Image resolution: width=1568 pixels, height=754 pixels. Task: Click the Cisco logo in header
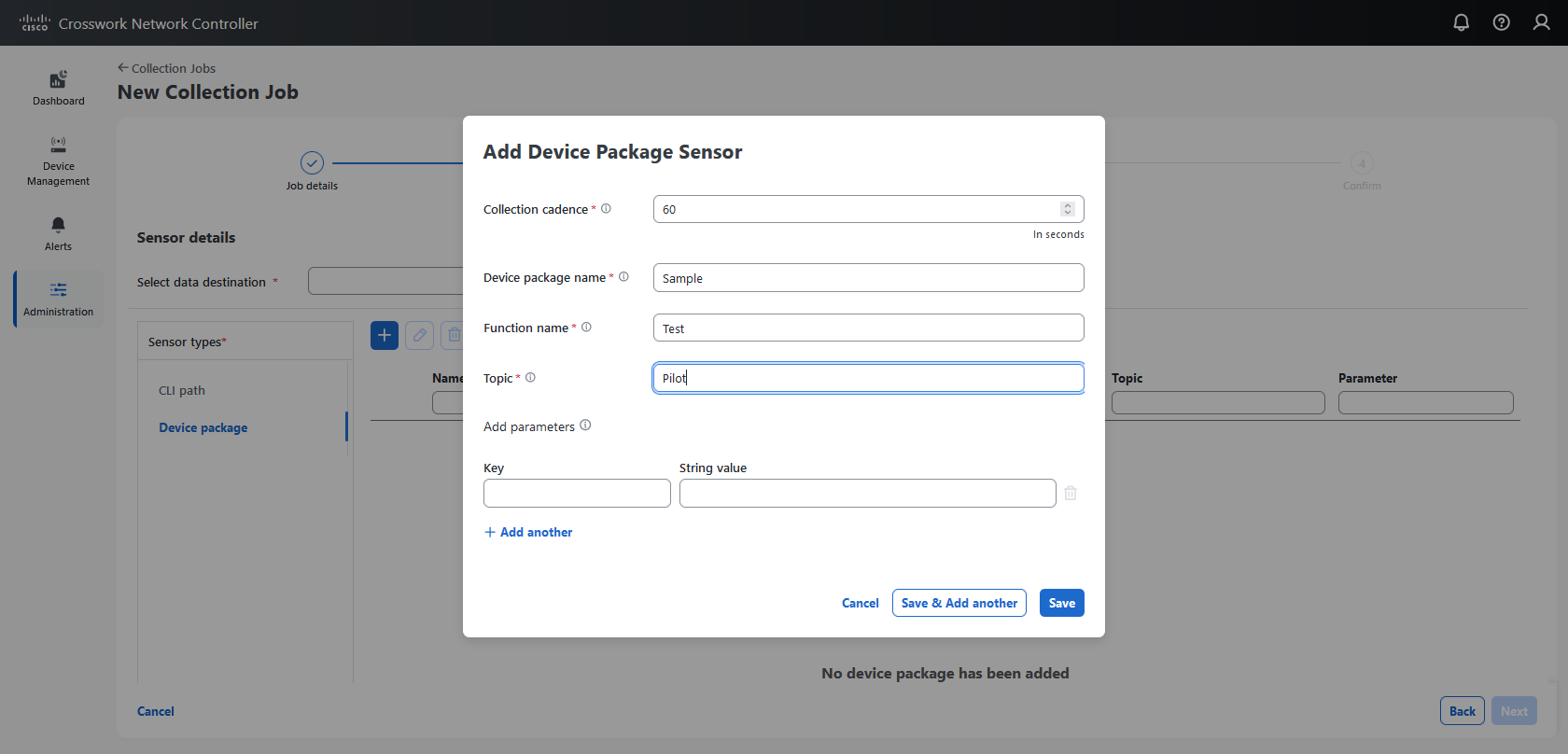coord(35,23)
